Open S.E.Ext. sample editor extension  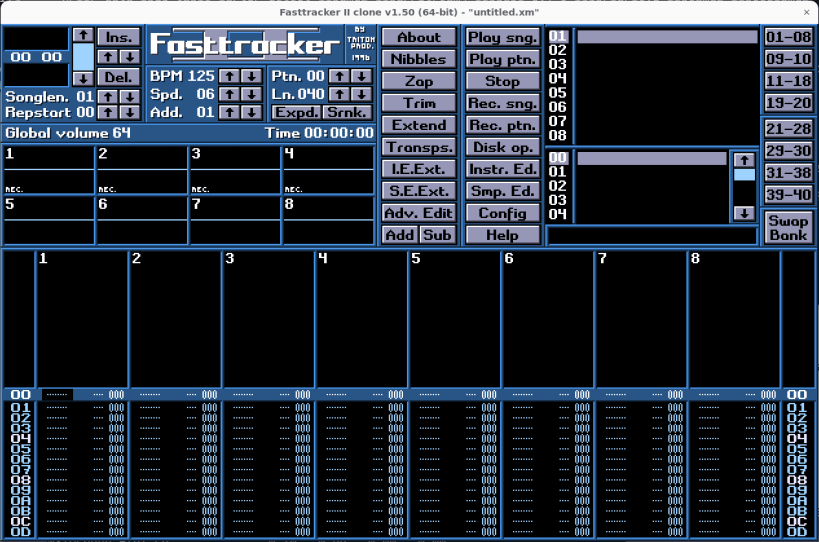tap(419, 191)
